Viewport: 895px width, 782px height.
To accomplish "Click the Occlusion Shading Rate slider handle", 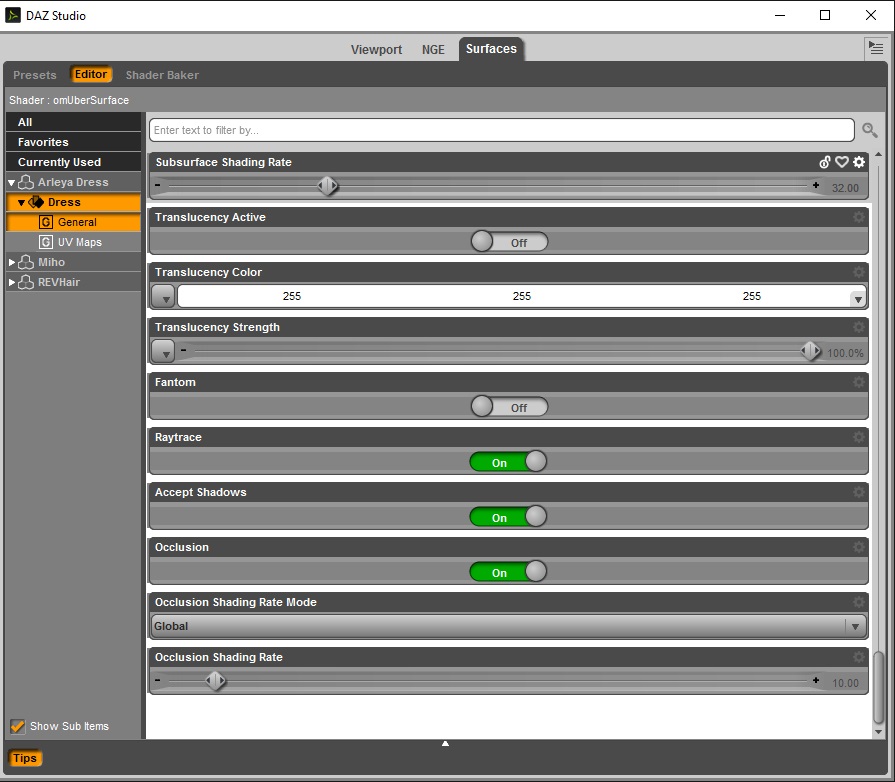I will tap(216, 680).
